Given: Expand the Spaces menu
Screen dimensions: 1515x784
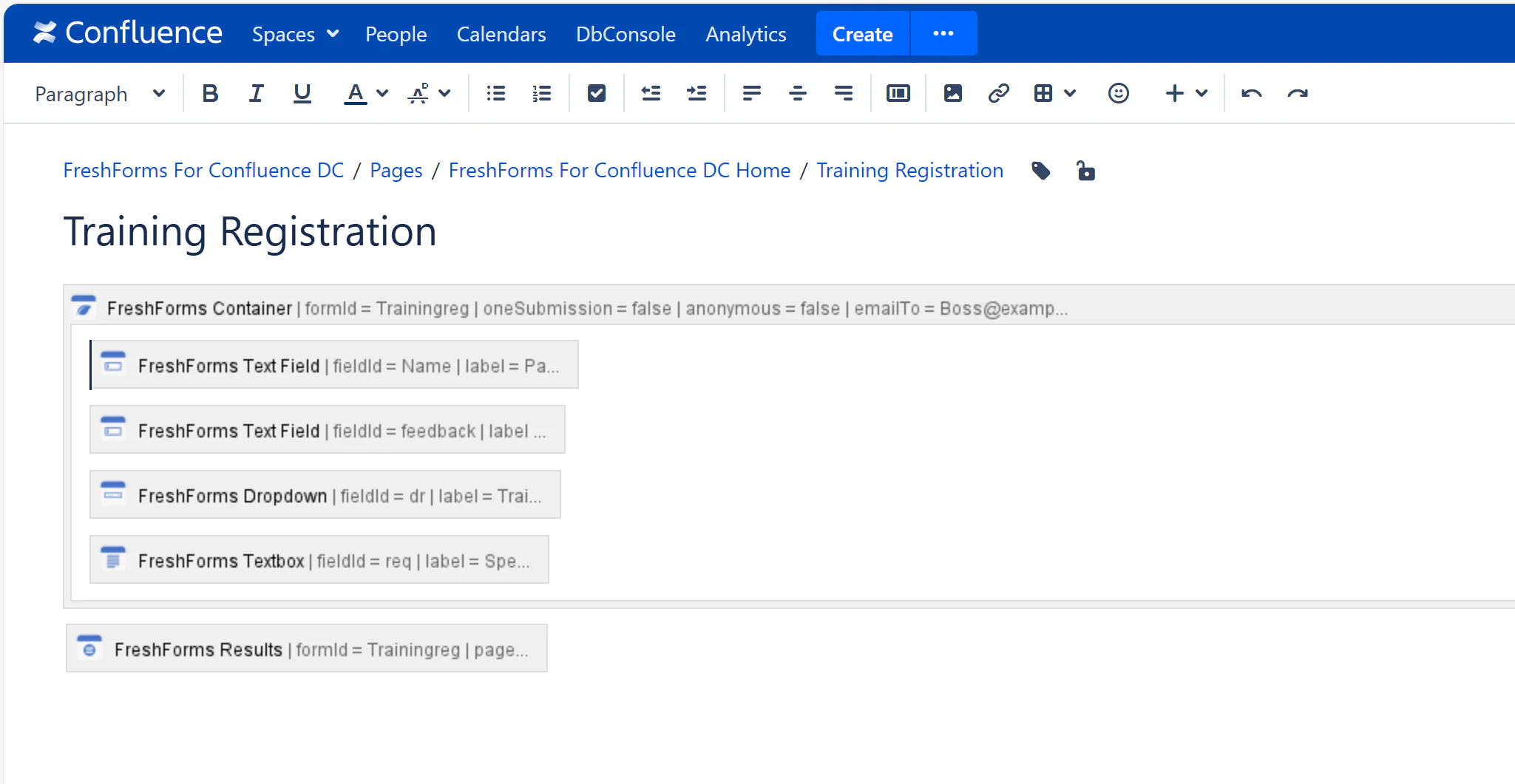Looking at the screenshot, I should coord(295,34).
